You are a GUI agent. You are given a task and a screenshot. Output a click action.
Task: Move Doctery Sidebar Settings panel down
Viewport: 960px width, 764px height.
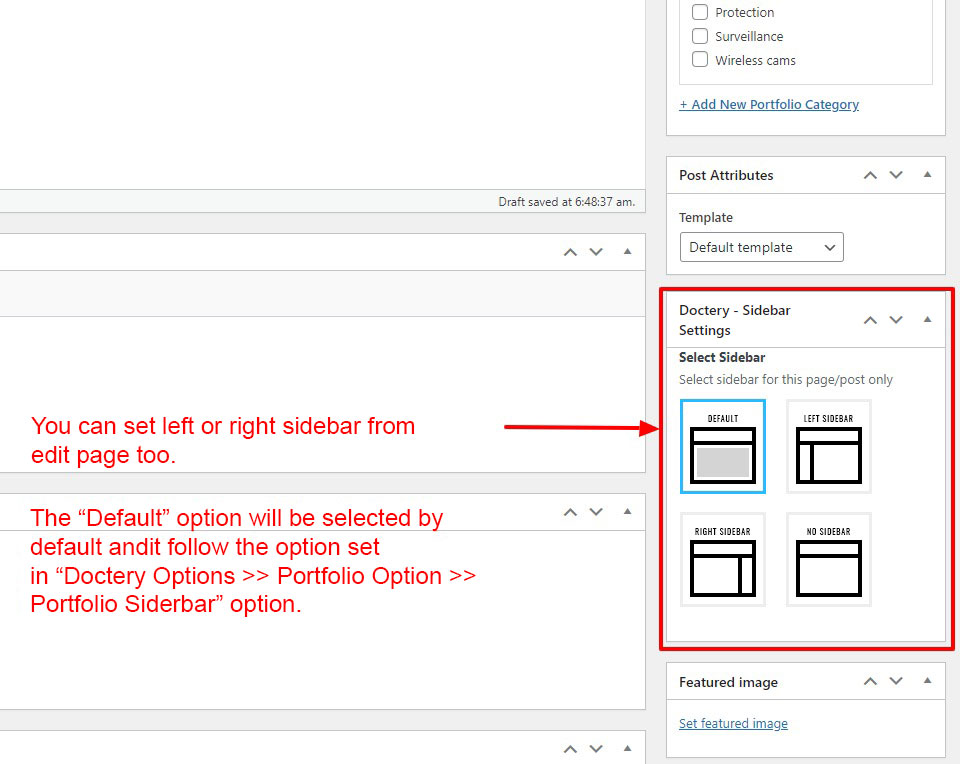(x=896, y=320)
